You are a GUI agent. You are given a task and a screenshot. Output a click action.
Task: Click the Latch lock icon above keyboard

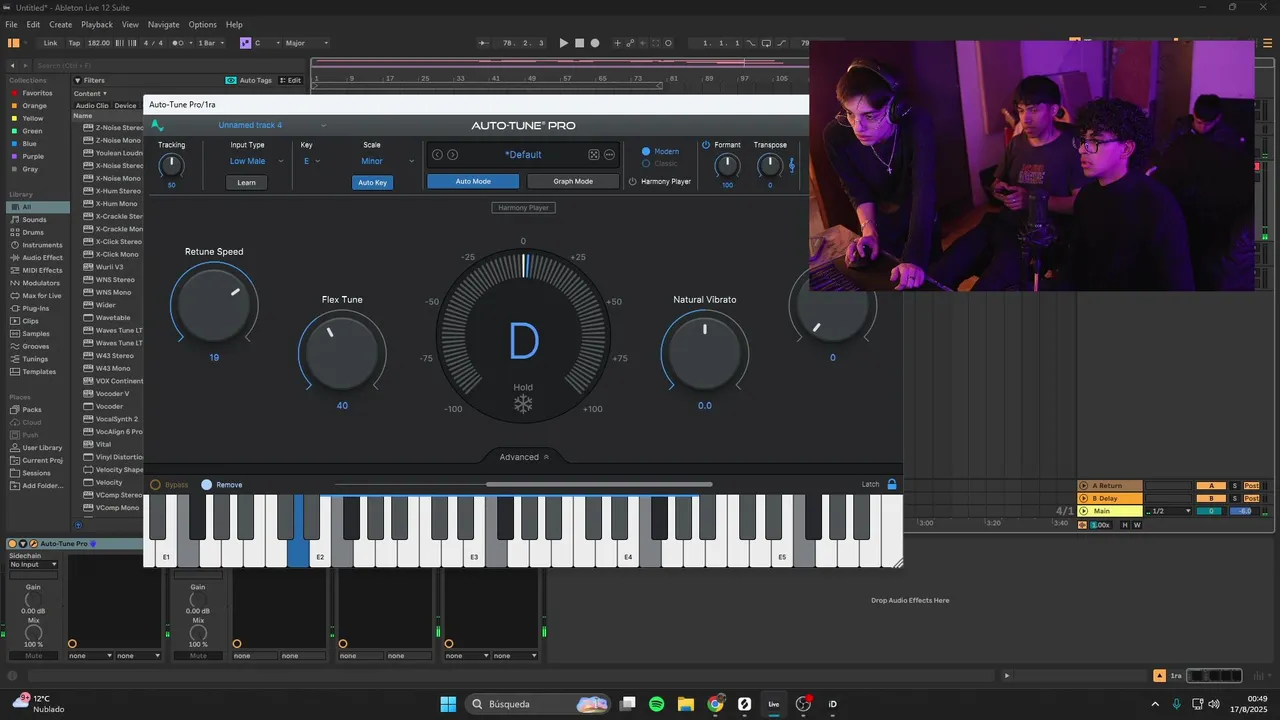point(892,484)
